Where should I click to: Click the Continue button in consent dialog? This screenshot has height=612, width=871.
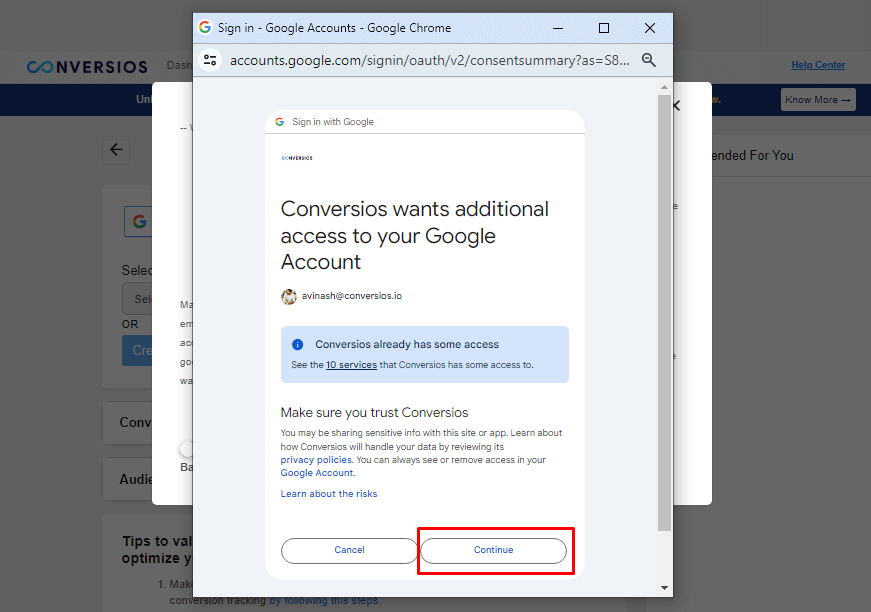coord(493,550)
